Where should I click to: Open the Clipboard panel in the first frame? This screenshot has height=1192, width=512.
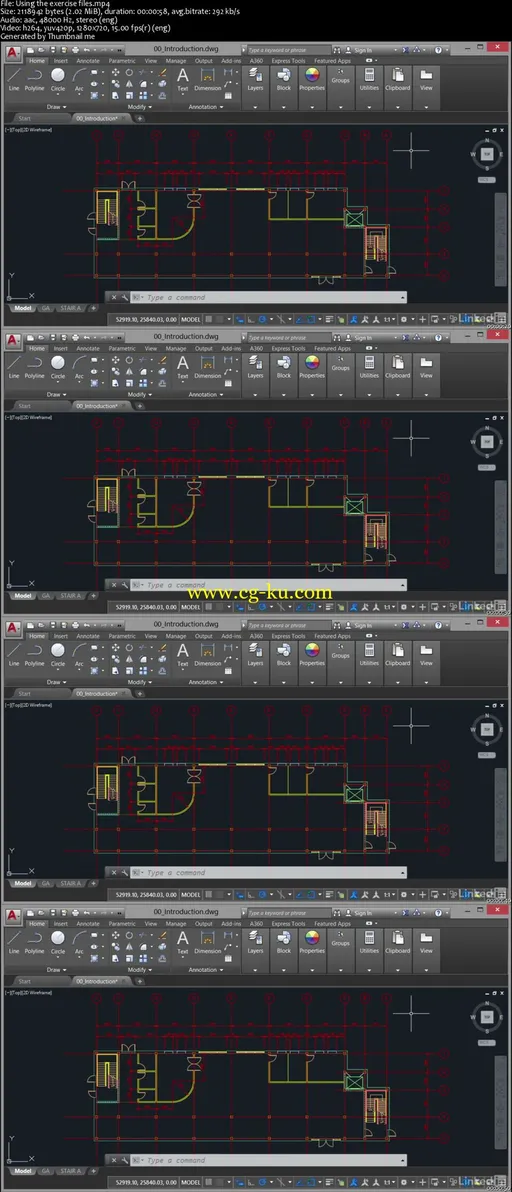pyautogui.click(x=397, y=78)
